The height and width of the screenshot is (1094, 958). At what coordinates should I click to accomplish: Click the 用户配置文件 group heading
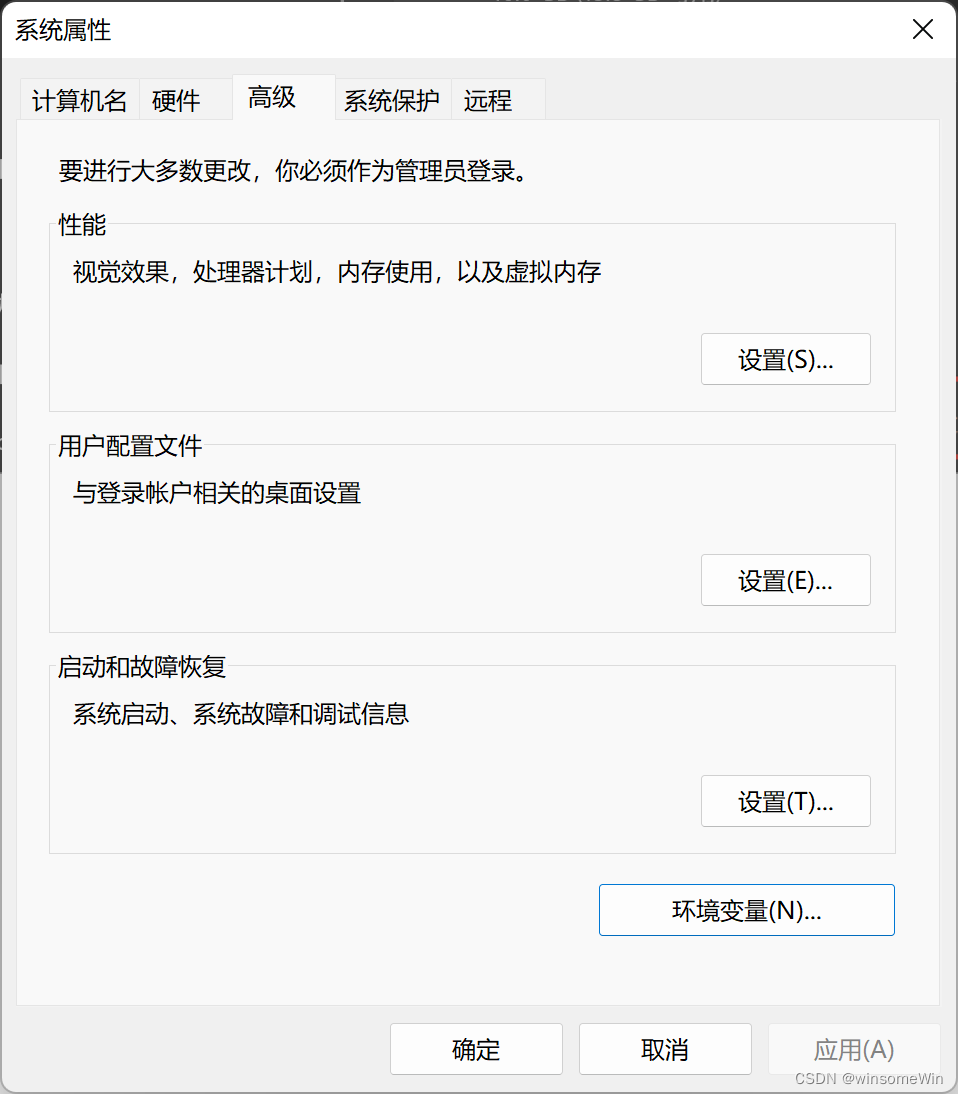(130, 446)
